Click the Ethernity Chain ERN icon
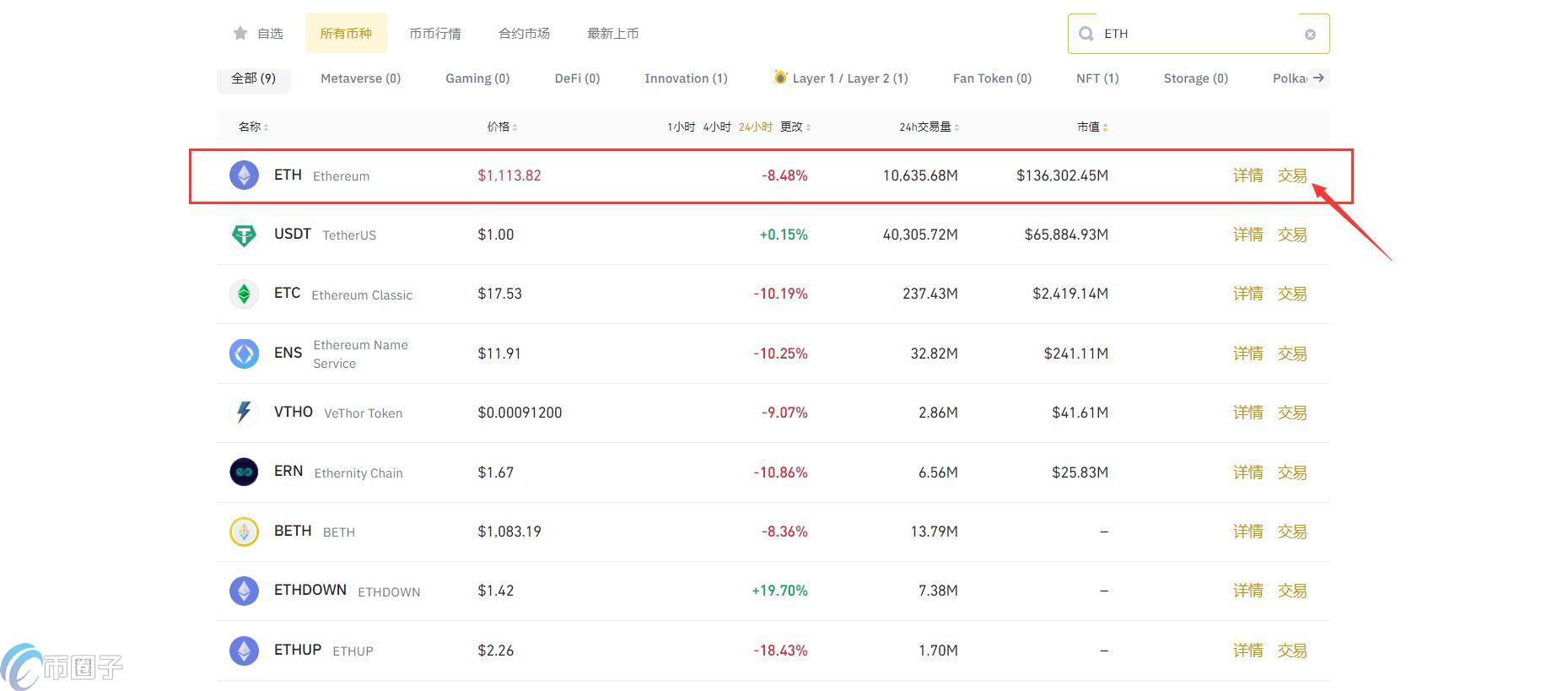Screen dimensions: 1568x691 [x=244, y=472]
